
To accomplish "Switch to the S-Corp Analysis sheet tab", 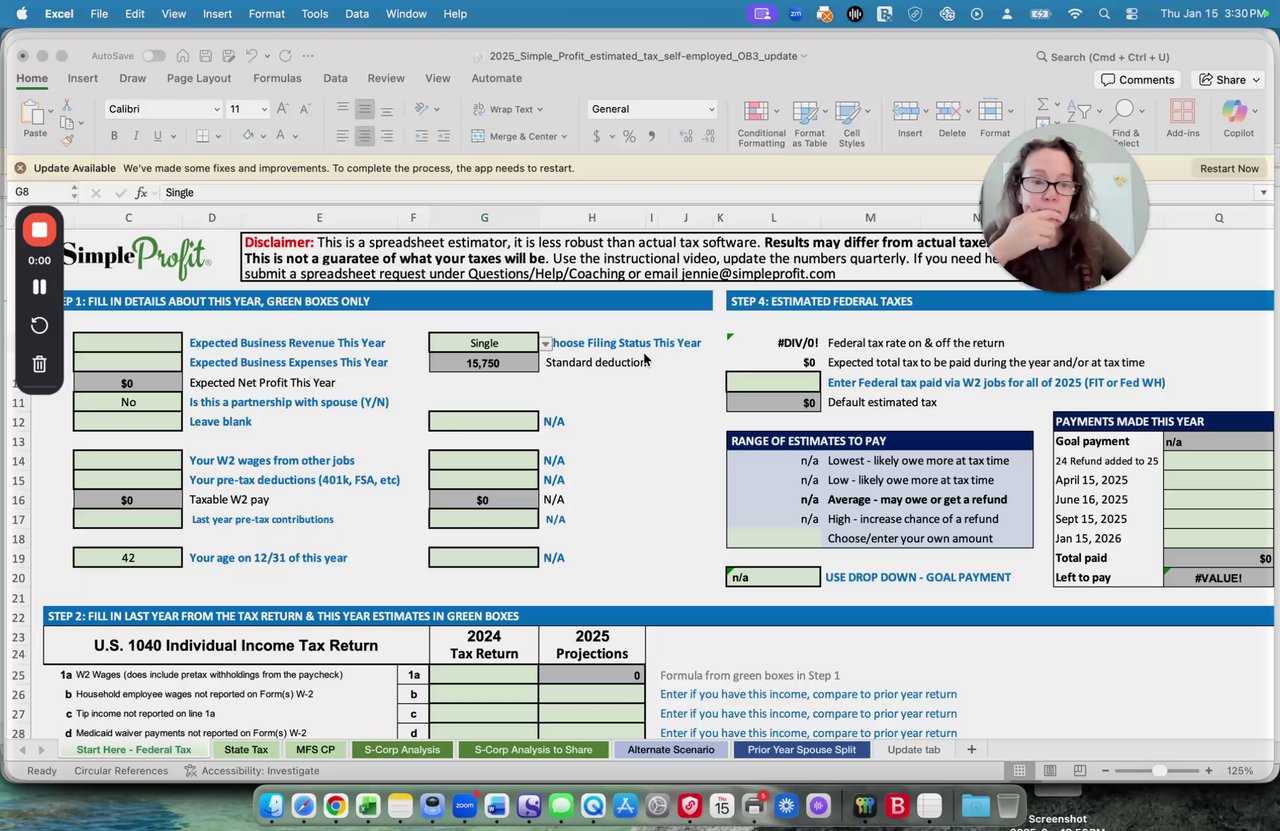I will (402, 750).
